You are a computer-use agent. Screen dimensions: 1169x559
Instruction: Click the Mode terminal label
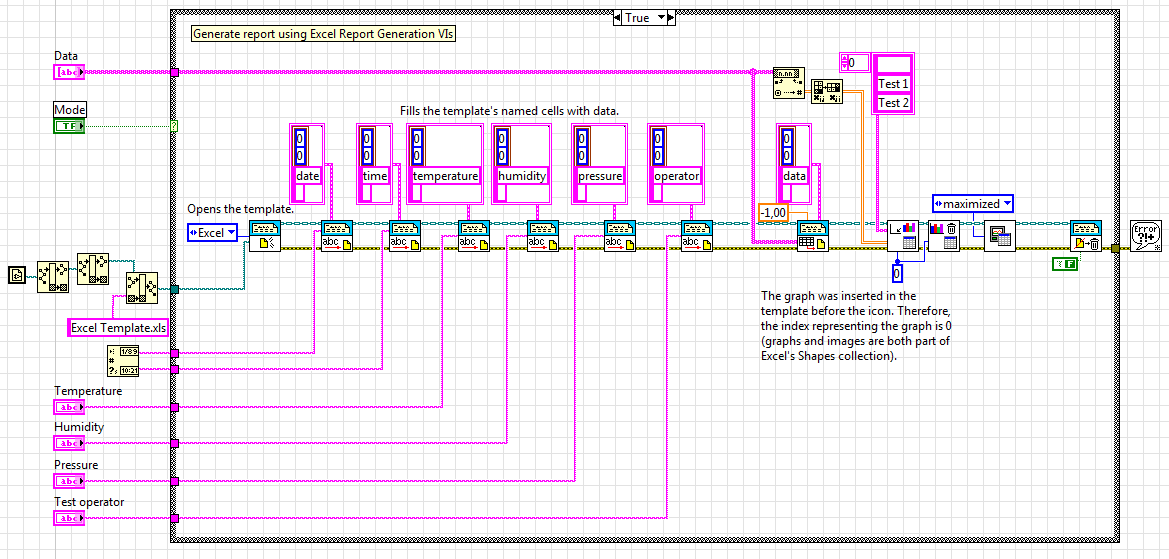[70, 110]
